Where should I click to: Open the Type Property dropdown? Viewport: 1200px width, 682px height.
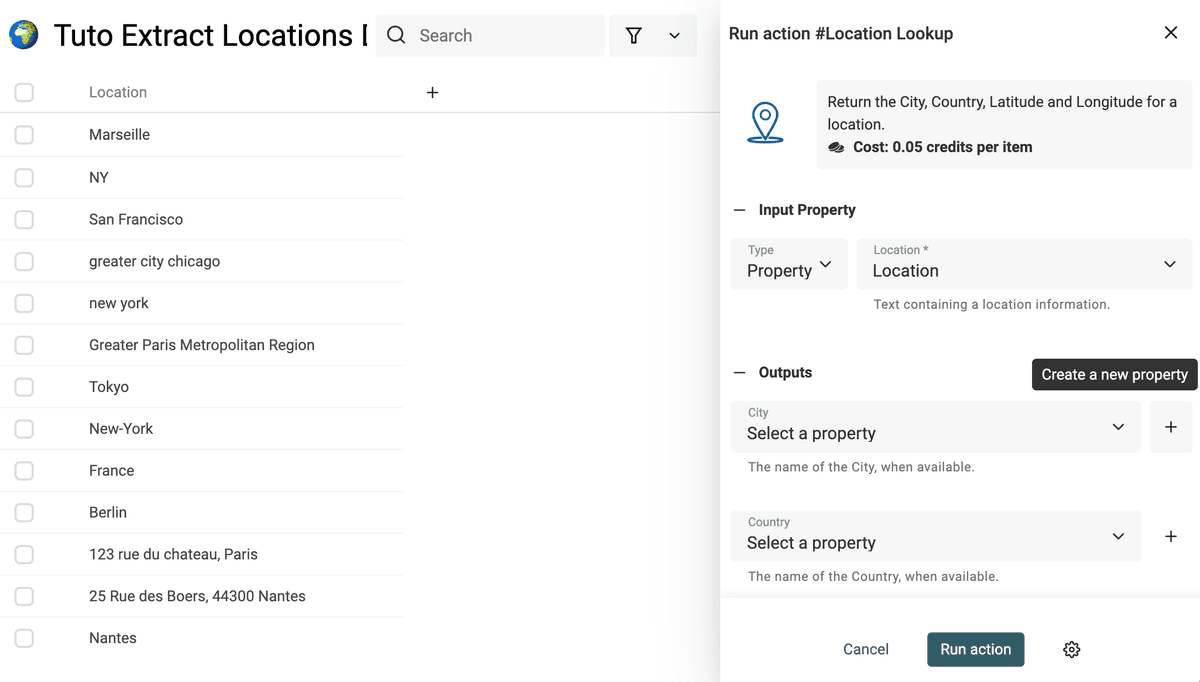789,264
